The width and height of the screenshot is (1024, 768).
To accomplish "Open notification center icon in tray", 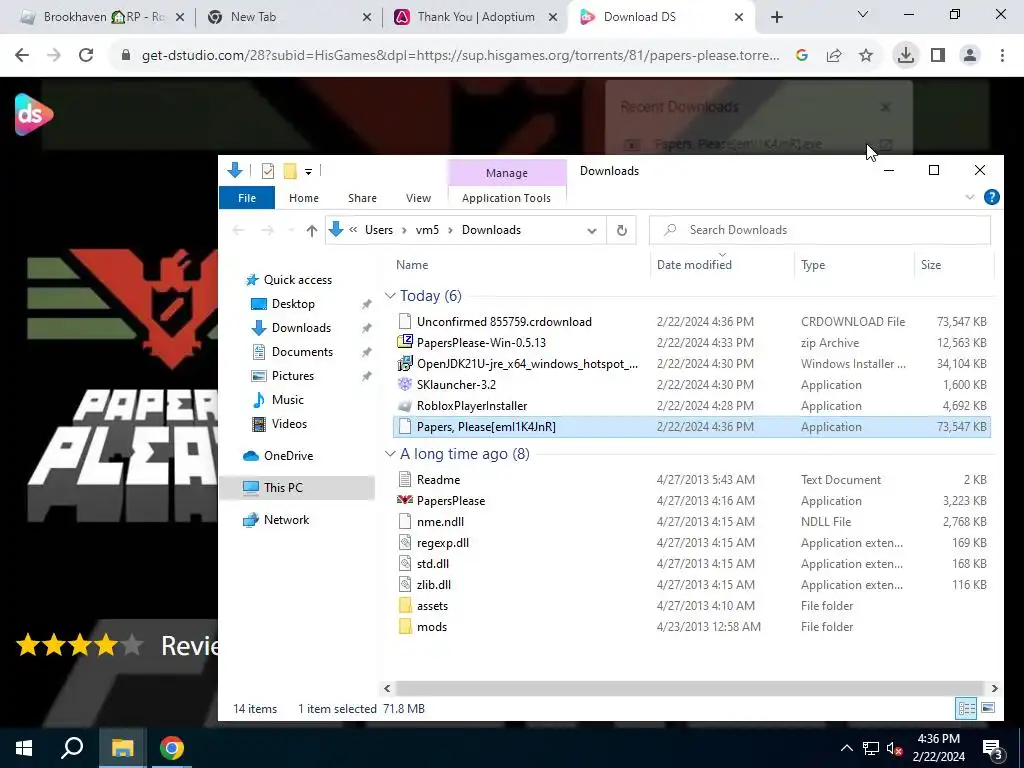I will pyautogui.click(x=992, y=748).
